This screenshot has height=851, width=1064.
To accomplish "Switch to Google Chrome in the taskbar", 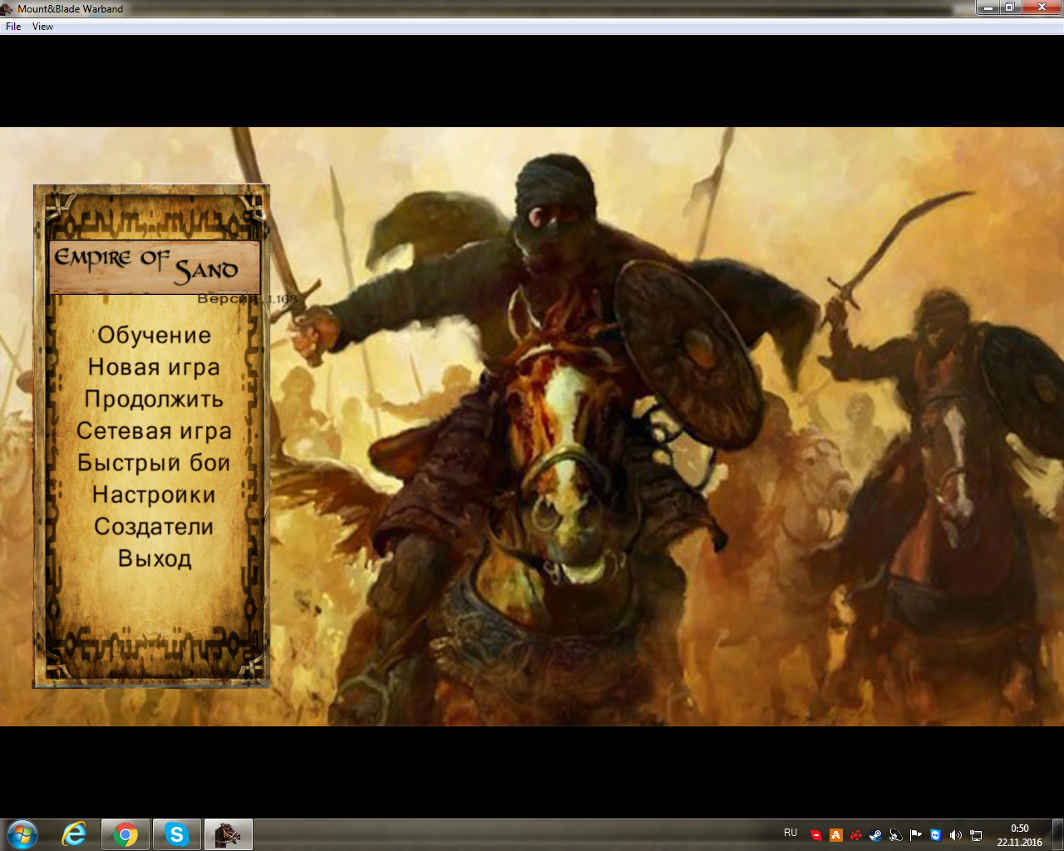I will [x=126, y=834].
